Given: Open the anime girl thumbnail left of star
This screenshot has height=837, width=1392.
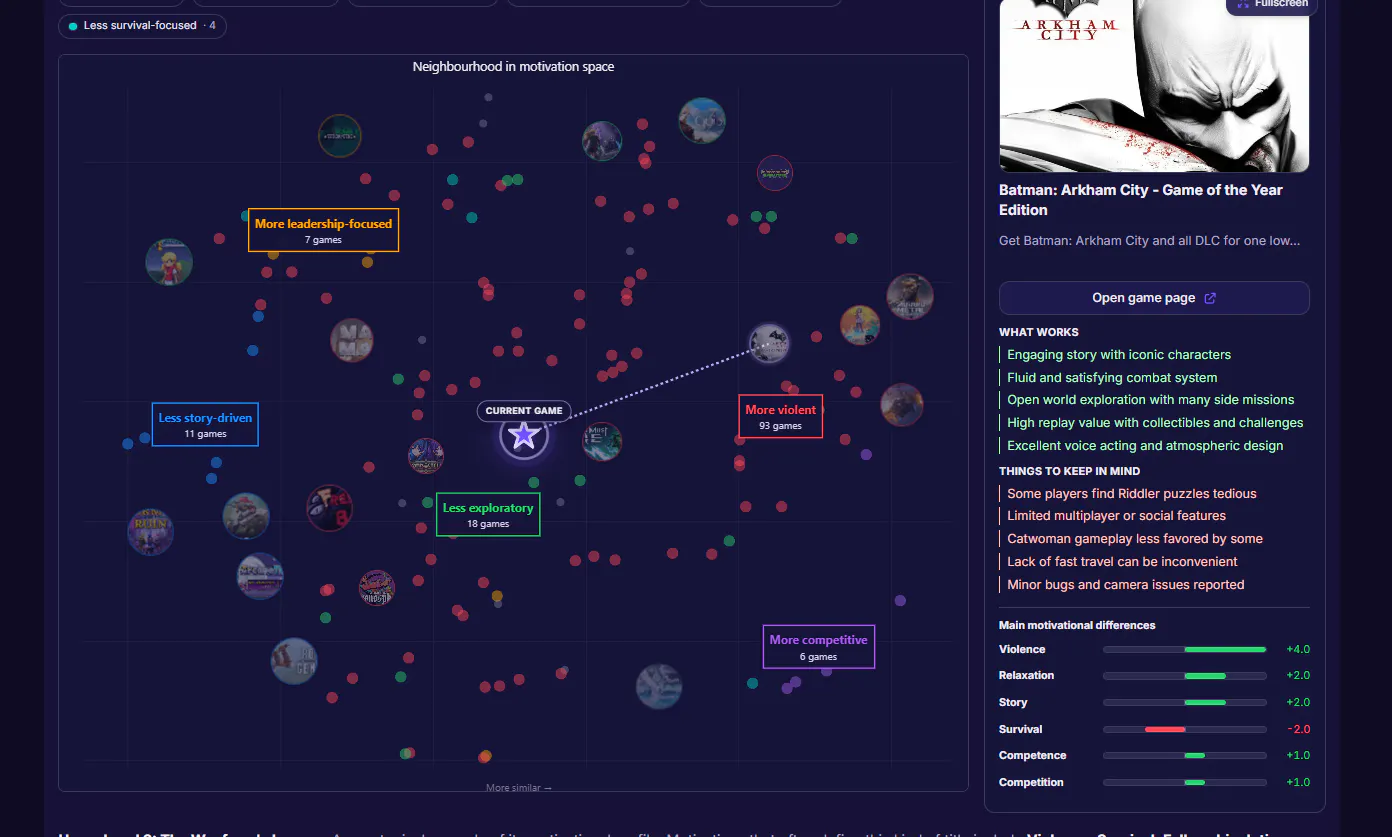Looking at the screenshot, I should pos(426,456).
